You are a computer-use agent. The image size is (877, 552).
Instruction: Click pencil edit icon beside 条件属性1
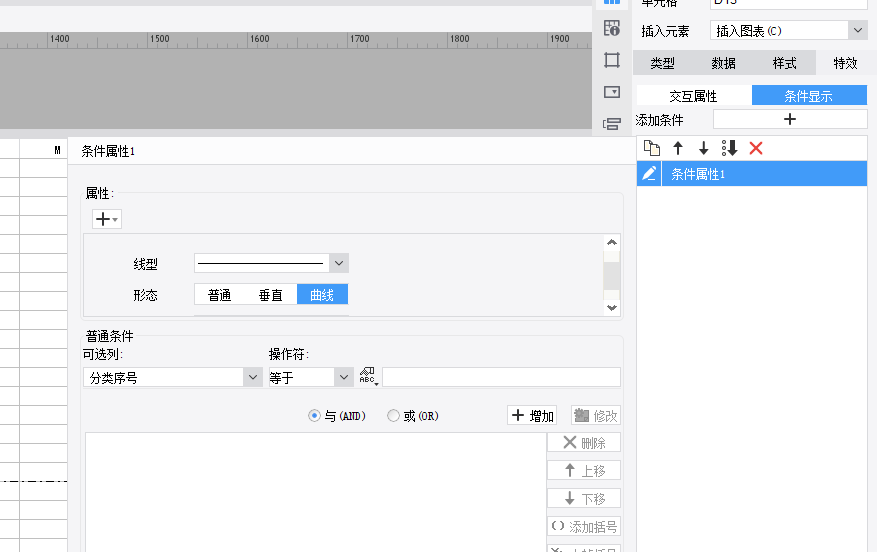(x=649, y=174)
